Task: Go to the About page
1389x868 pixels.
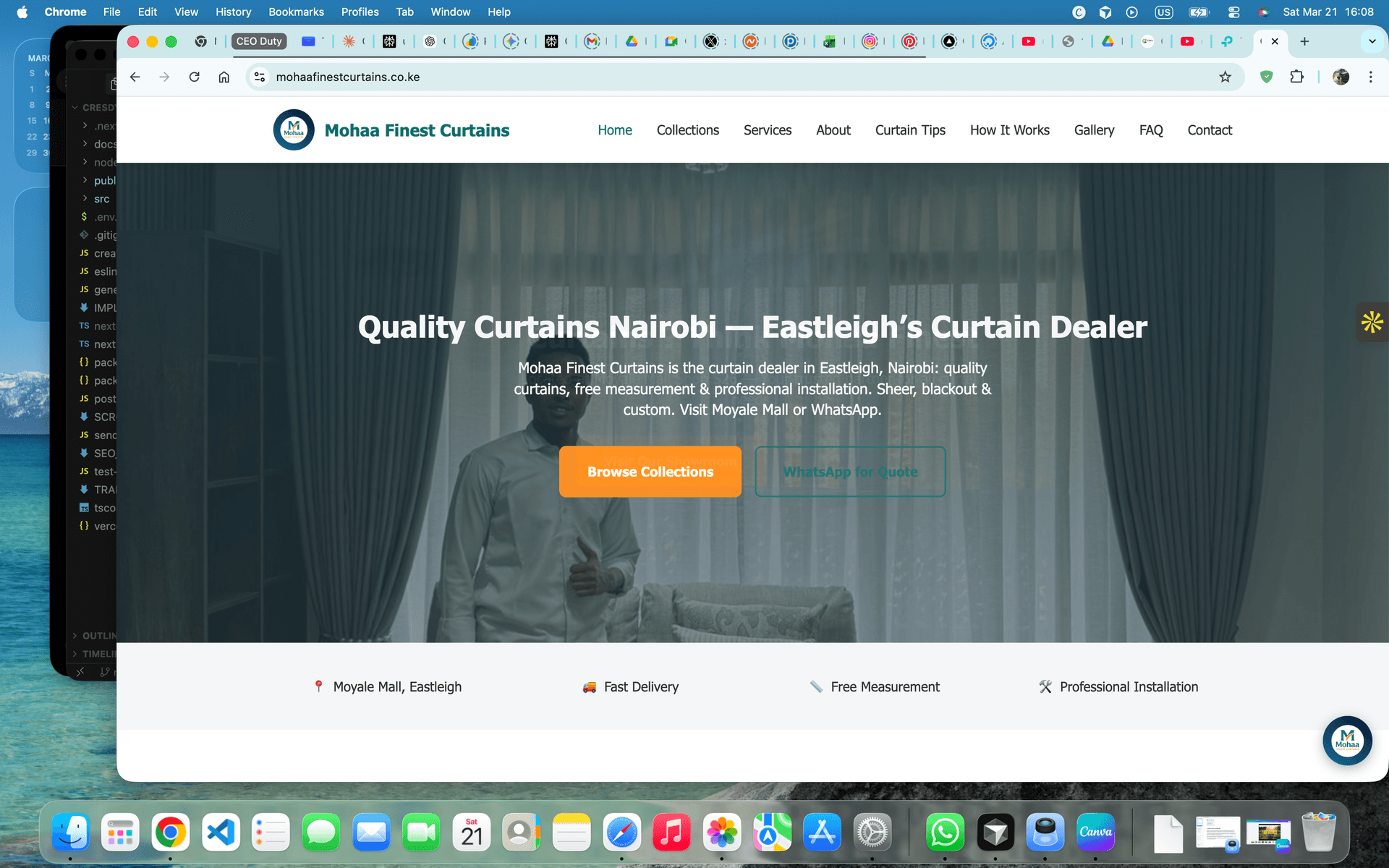Action: 833,130
